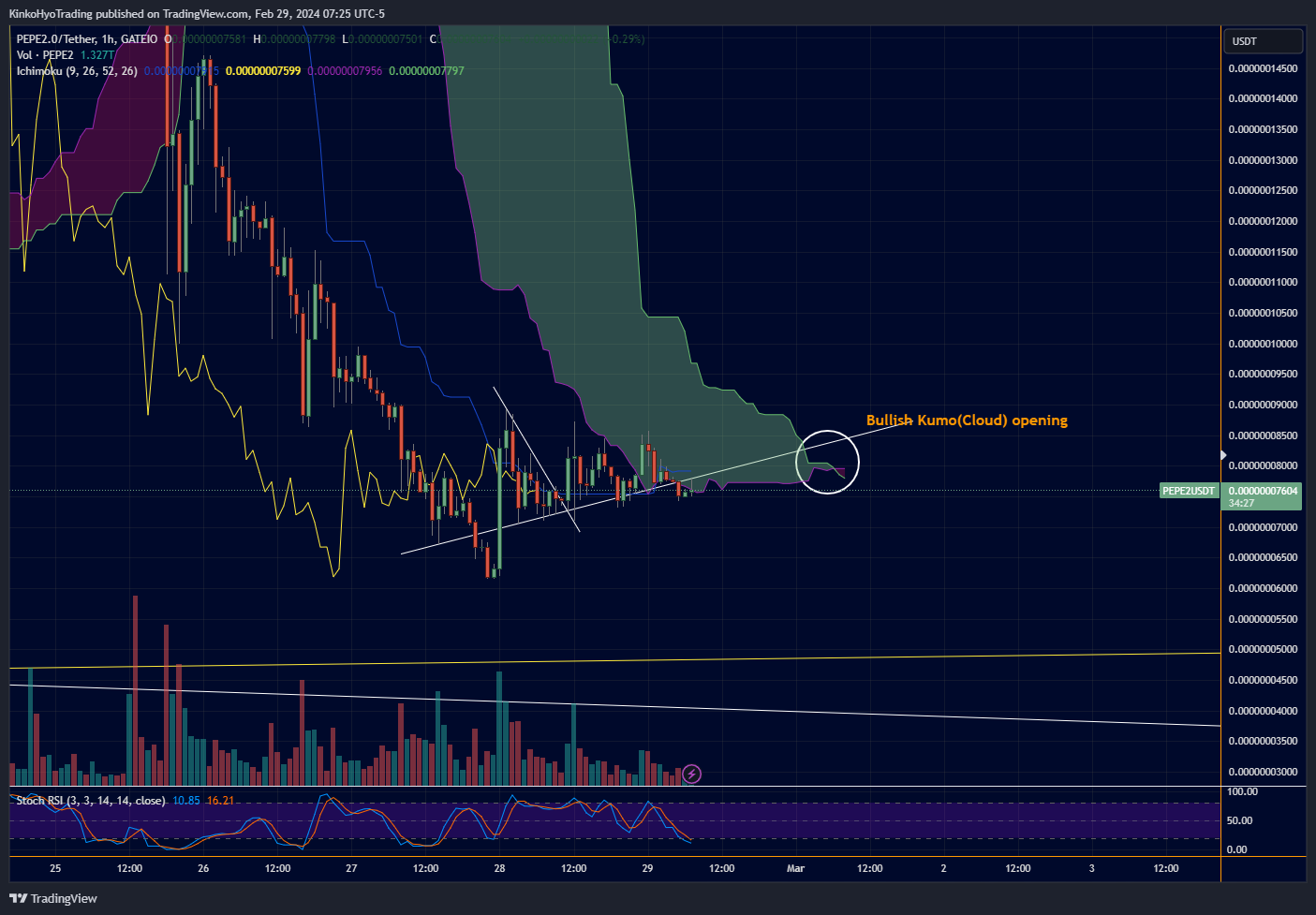
Task: Select the PEPE2.0/Tether, 1h, GATEIO legend title
Action: coord(87,39)
